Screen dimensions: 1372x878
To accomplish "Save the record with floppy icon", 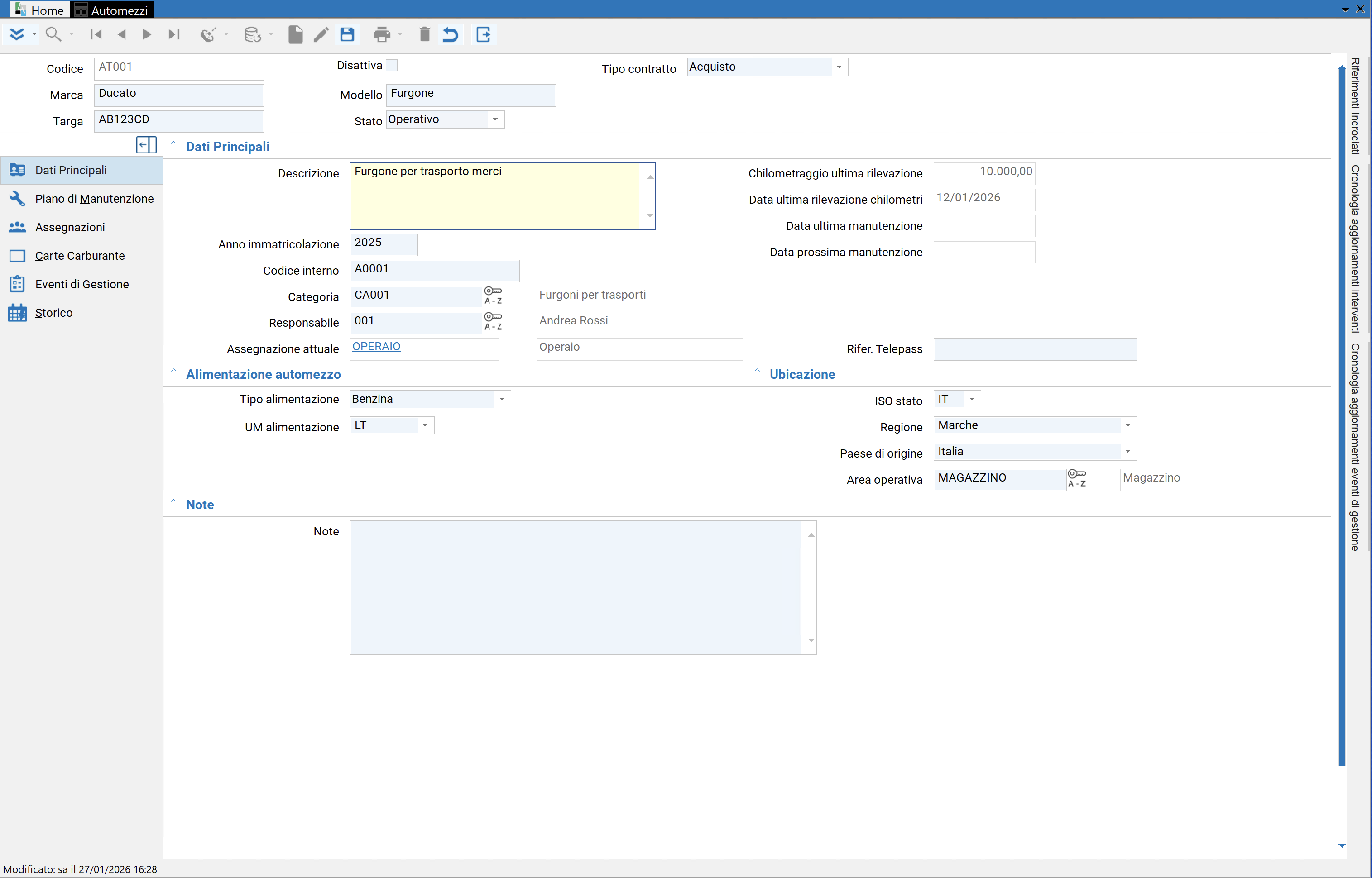I will [x=347, y=34].
